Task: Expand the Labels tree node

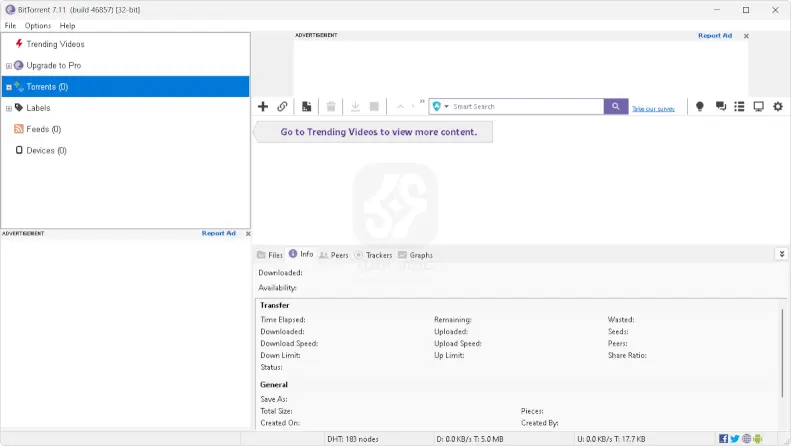Action: coord(8,108)
